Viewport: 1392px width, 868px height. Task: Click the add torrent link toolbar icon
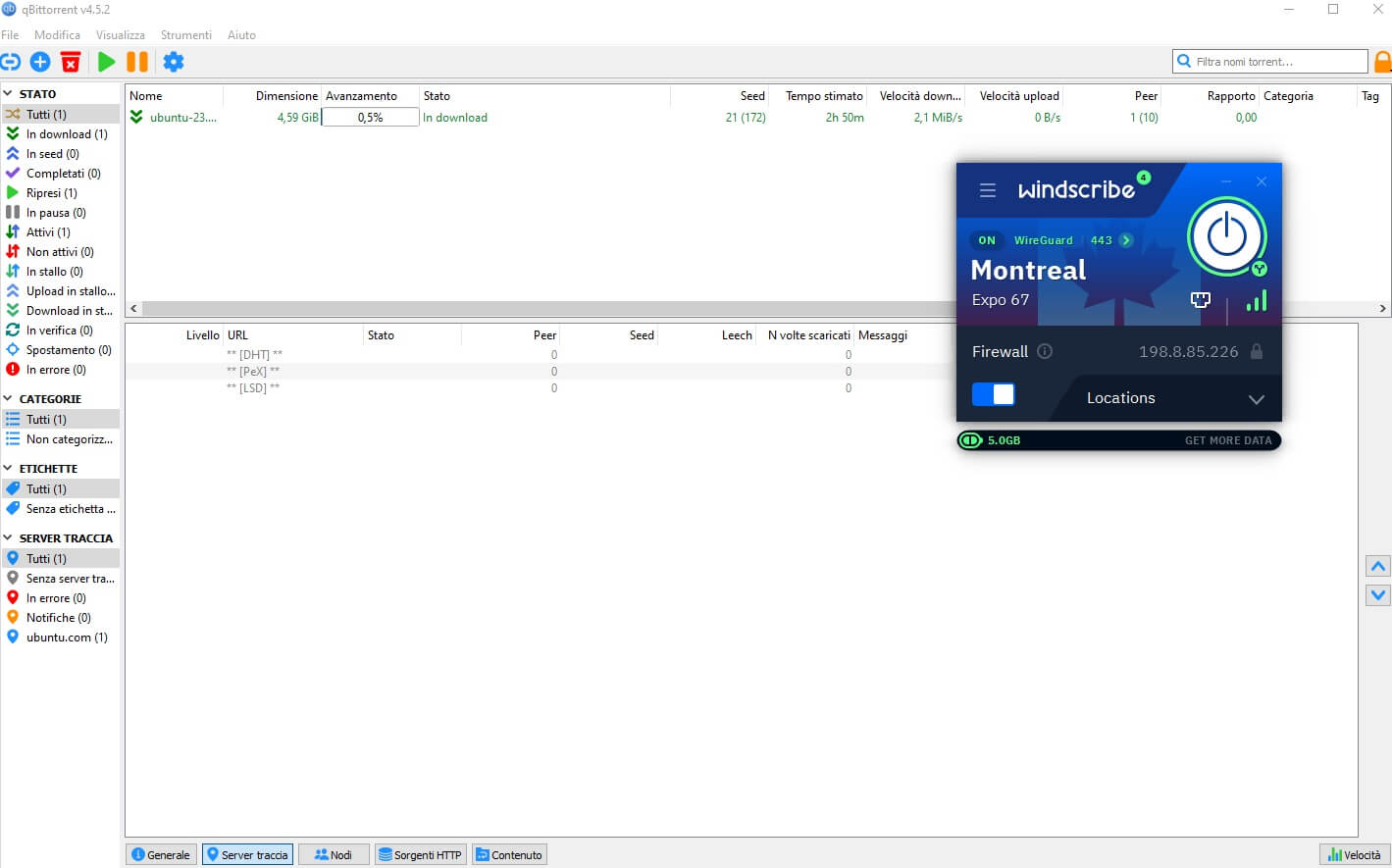[x=10, y=62]
